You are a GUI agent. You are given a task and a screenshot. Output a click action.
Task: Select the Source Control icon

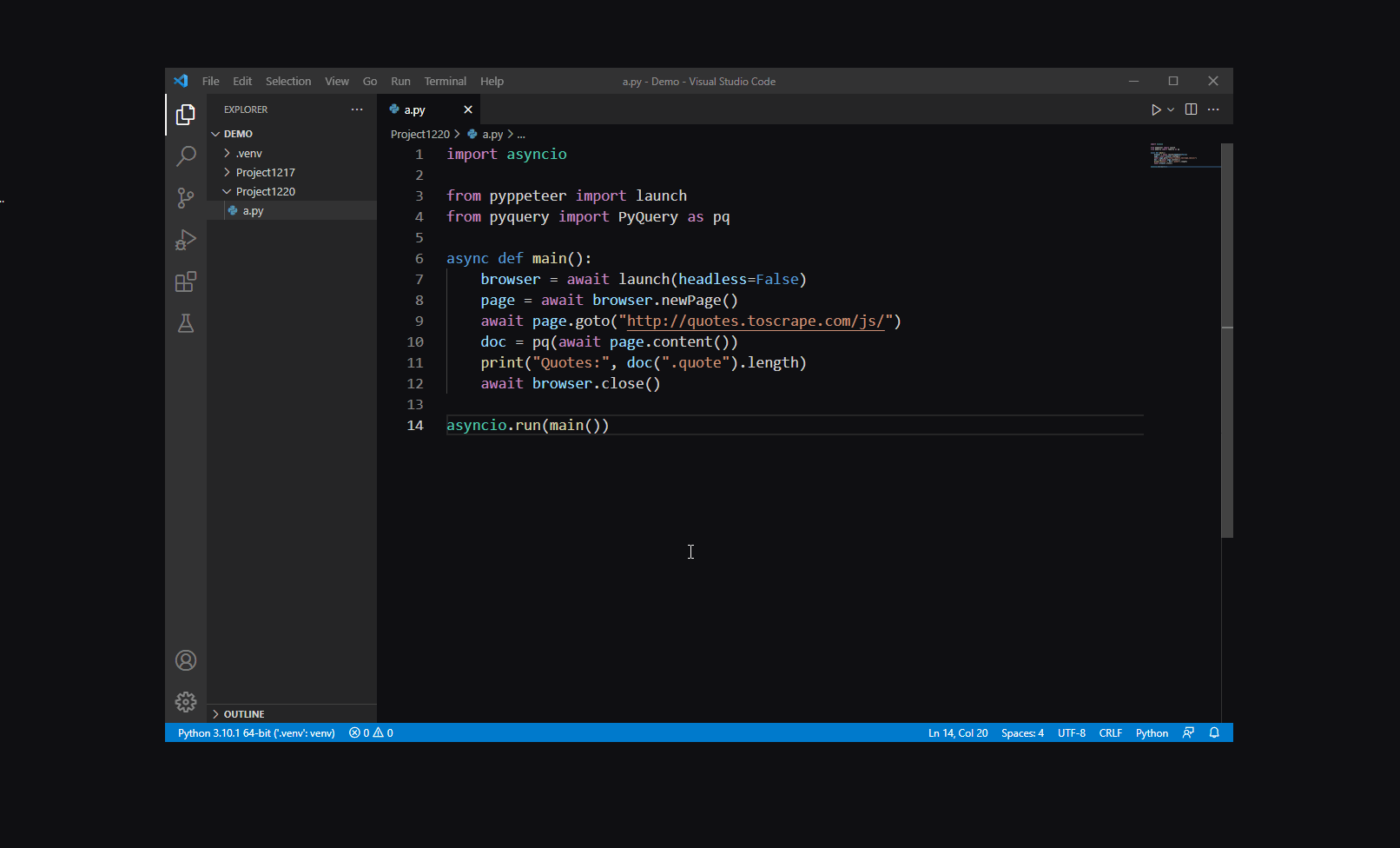pyautogui.click(x=185, y=197)
